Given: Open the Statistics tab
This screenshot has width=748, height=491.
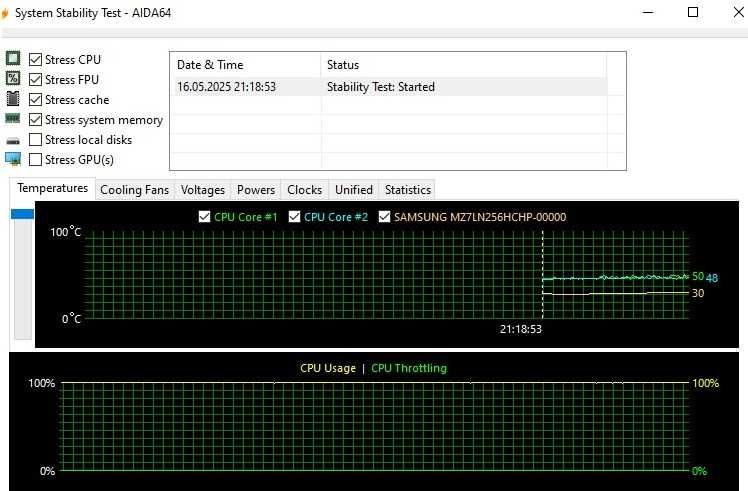Looking at the screenshot, I should 408,190.
